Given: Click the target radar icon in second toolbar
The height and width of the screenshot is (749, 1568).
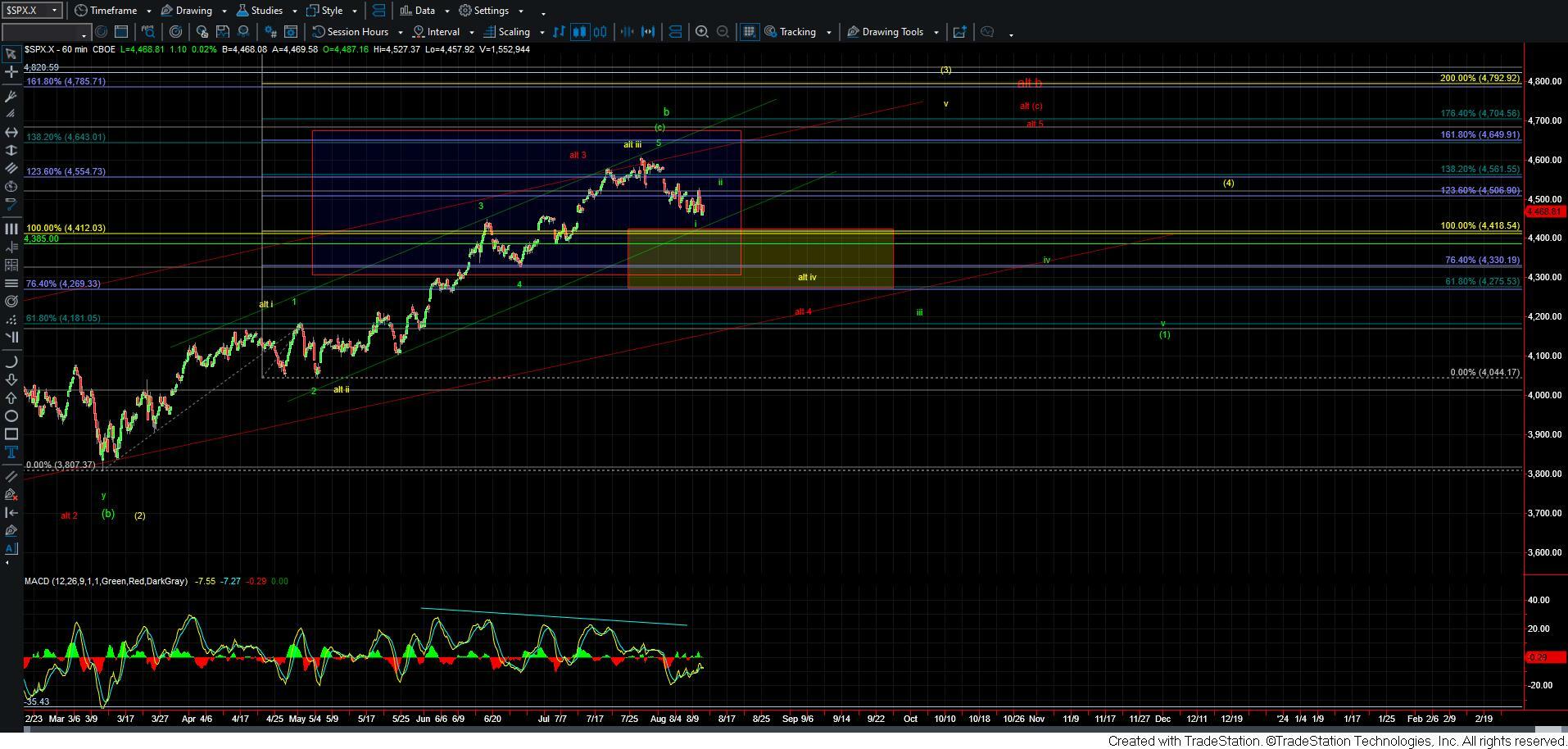Looking at the screenshot, I should [175, 32].
